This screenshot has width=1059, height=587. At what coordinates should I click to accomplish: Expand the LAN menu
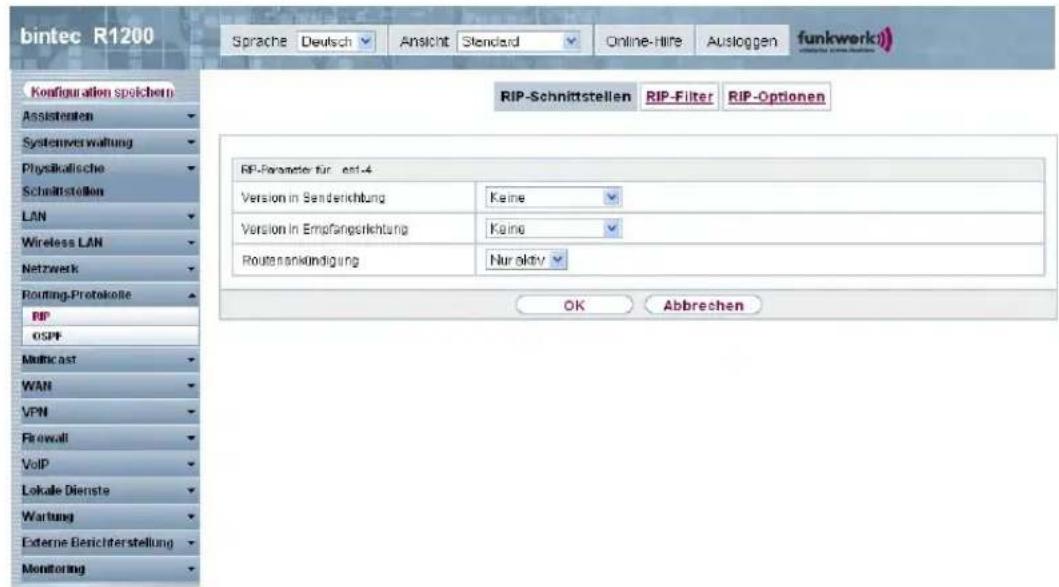pos(107,217)
